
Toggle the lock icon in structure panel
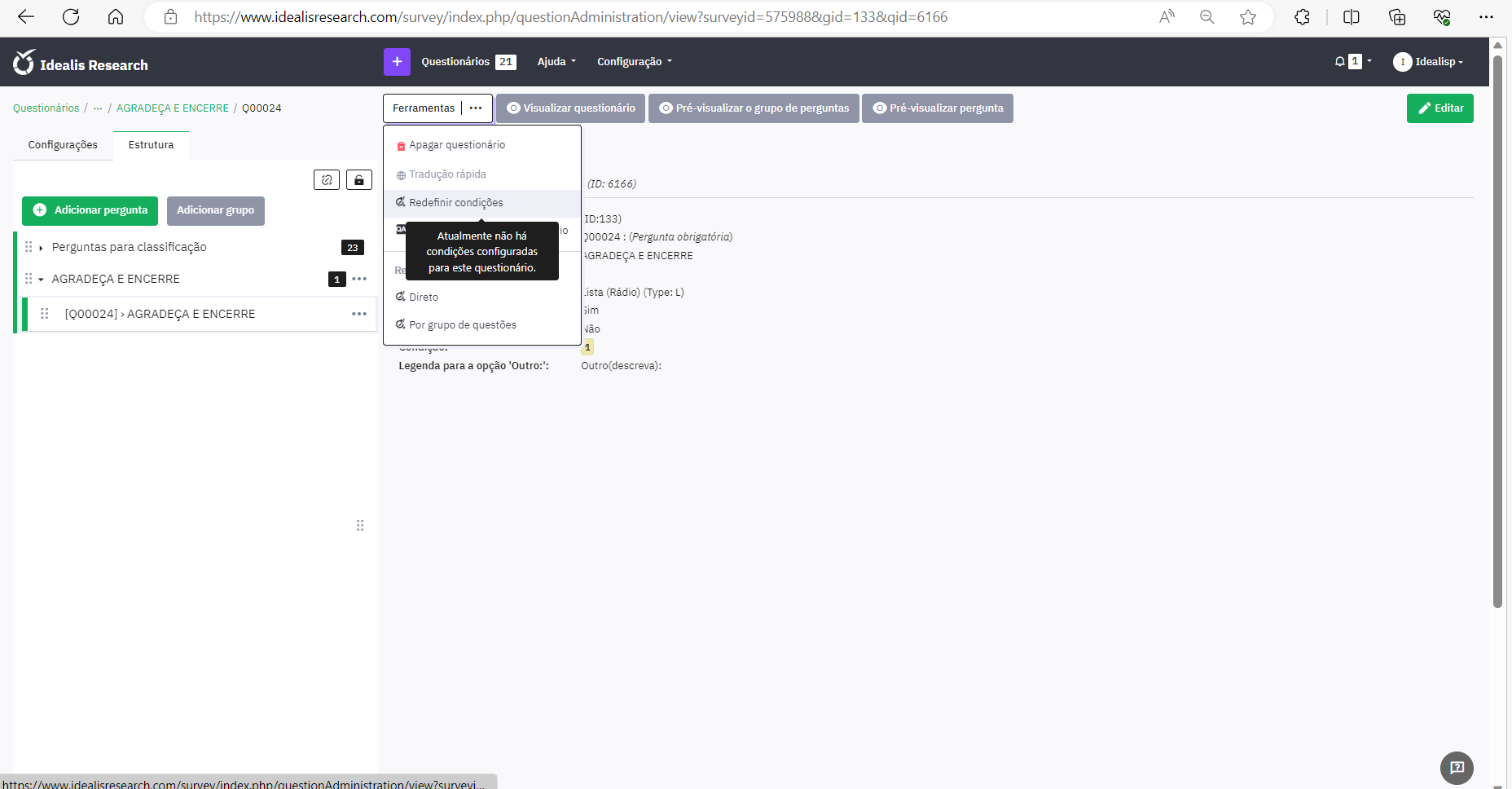[359, 180]
